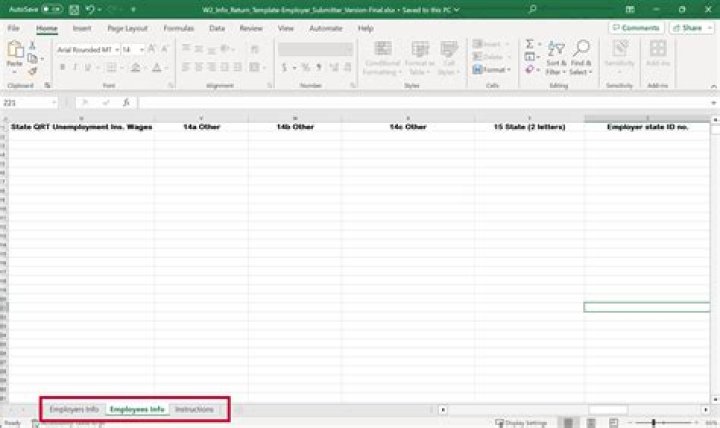Open the Format cells dropdown
The width and height of the screenshot is (720, 428).
491,70
